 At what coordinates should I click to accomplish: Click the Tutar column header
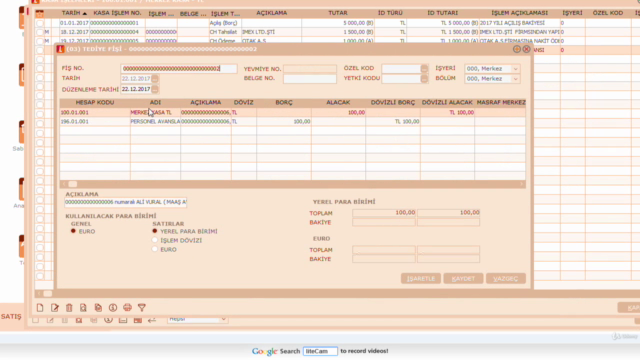pyautogui.click(x=338, y=13)
